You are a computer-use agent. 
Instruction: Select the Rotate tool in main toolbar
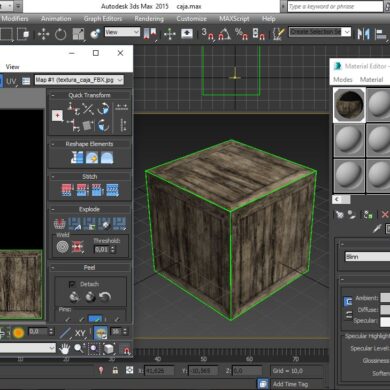[60, 34]
